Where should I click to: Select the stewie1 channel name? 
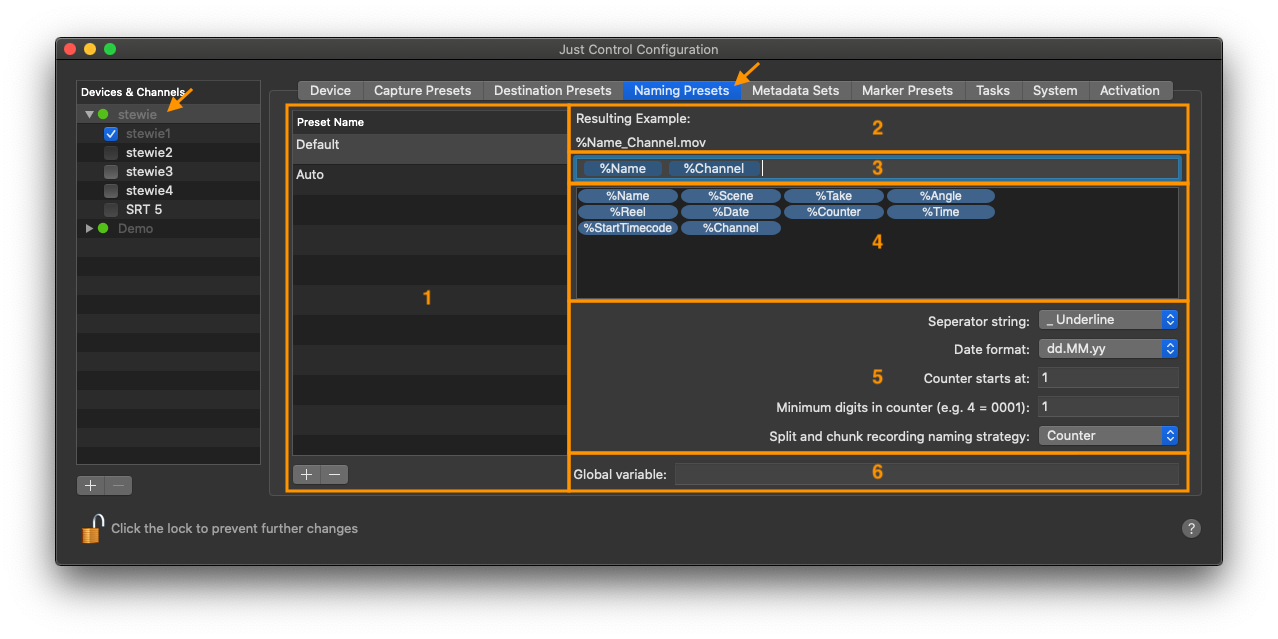[x=148, y=133]
